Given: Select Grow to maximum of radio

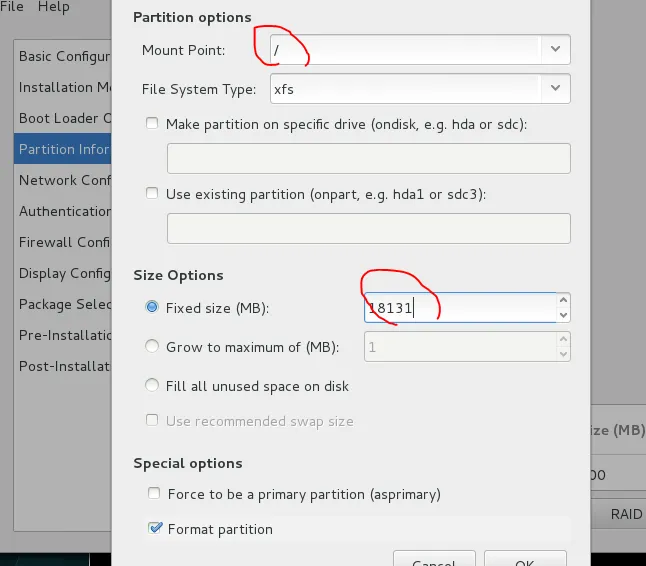Looking at the screenshot, I should point(152,347).
